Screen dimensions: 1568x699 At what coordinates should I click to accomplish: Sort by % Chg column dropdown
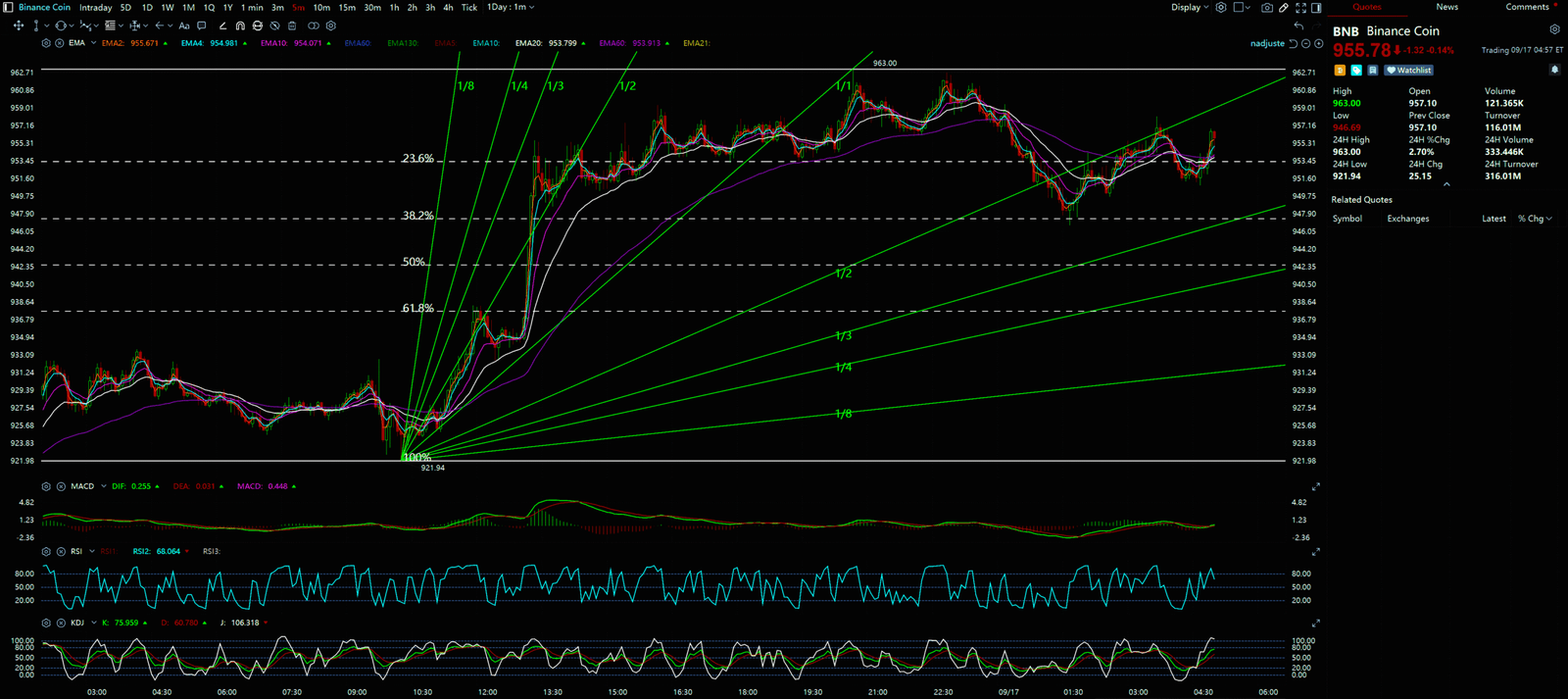1535,219
